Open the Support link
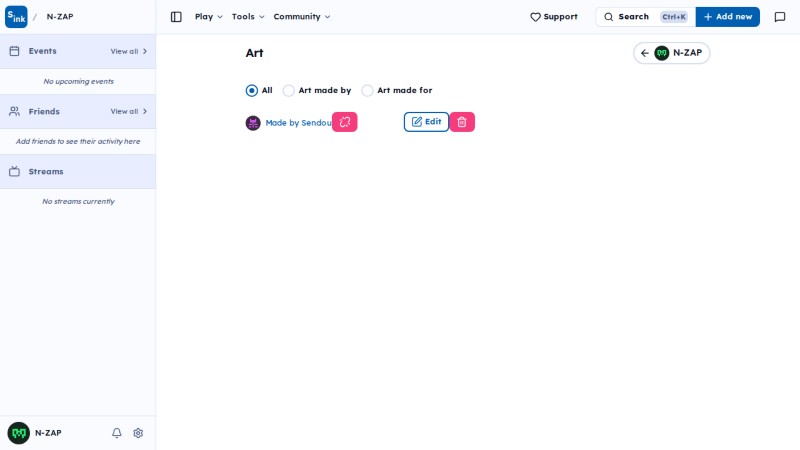 click(554, 17)
